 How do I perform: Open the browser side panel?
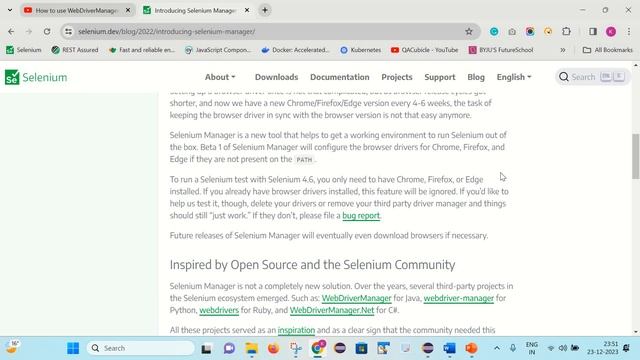[593, 31]
